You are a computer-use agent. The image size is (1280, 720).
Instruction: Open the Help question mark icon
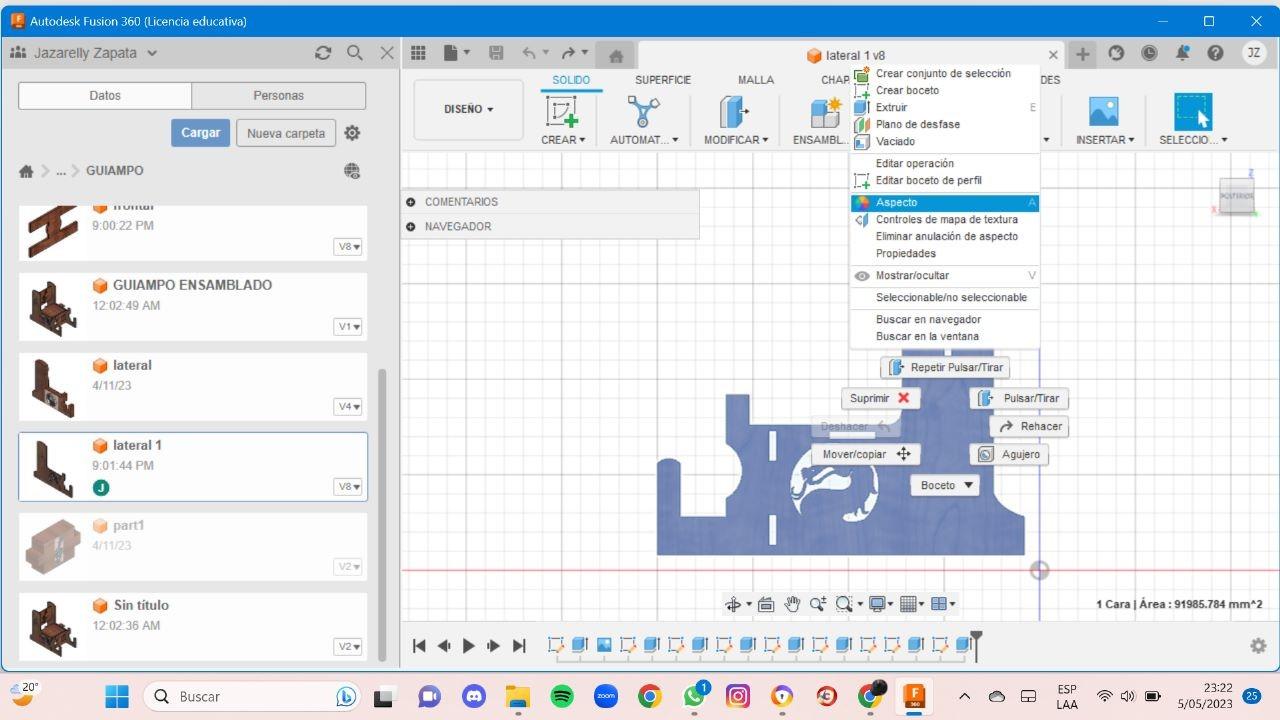pos(1215,54)
